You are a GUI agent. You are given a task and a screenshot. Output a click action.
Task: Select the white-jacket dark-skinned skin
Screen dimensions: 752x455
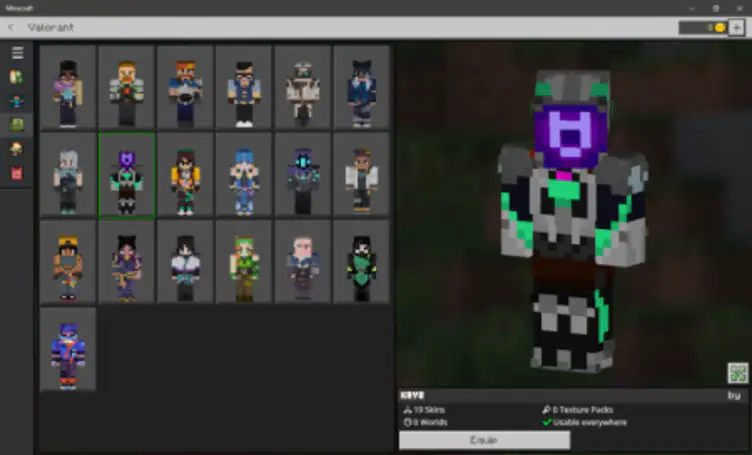pos(361,175)
